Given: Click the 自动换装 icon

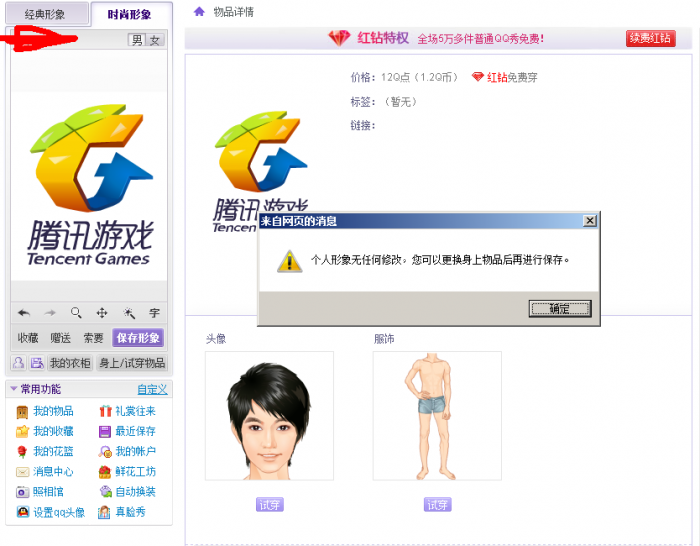Looking at the screenshot, I should pyautogui.click(x=105, y=492).
